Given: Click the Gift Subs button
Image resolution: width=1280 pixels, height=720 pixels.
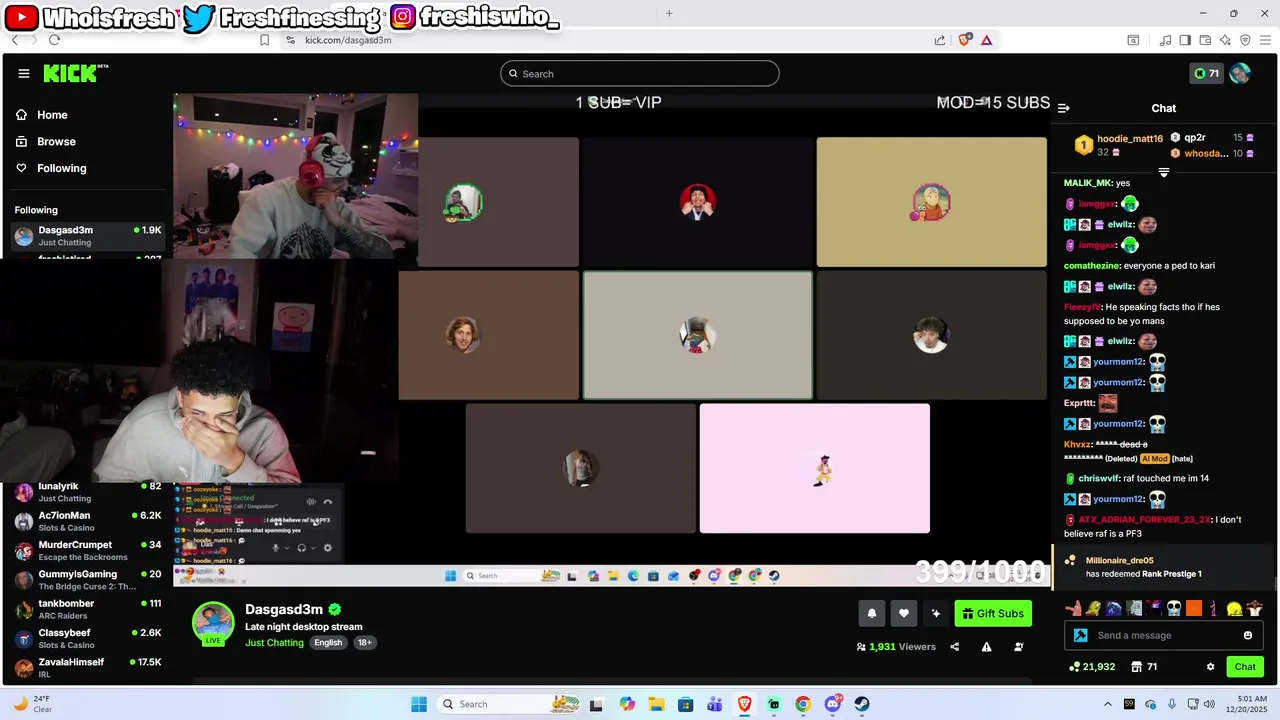Looking at the screenshot, I should [x=993, y=614].
